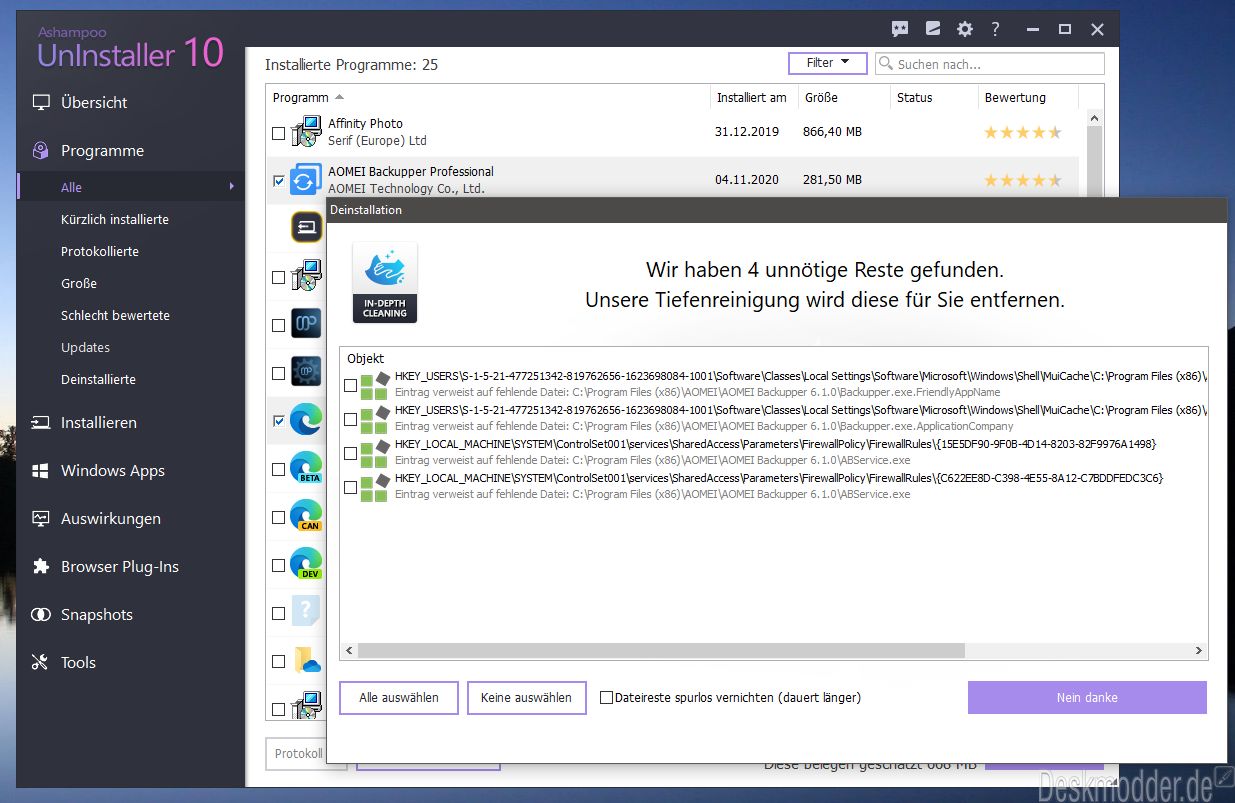Set the star rating for AOMEI Backupper
Image resolution: width=1235 pixels, height=803 pixels.
(x=1023, y=180)
